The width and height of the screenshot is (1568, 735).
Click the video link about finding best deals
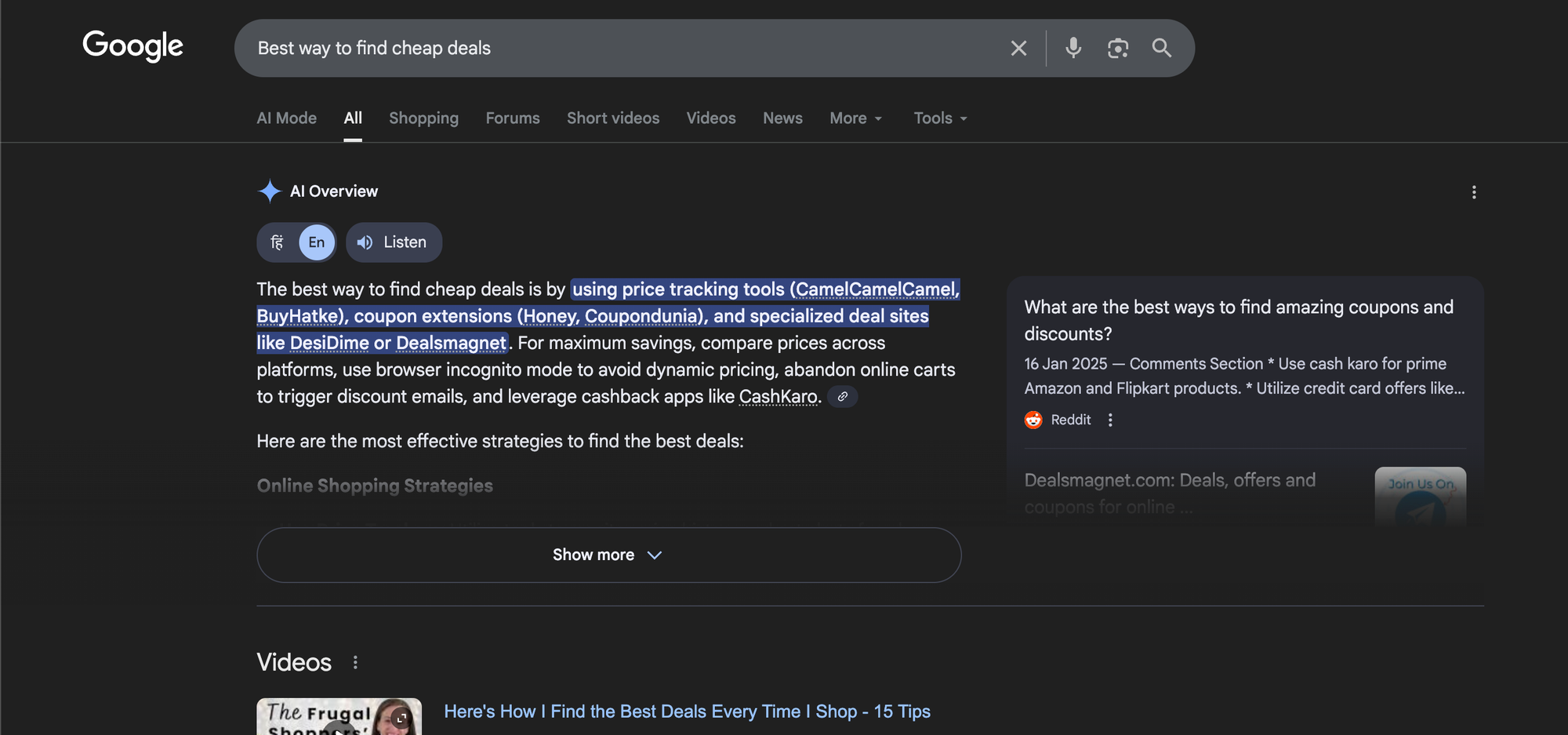[x=687, y=711]
